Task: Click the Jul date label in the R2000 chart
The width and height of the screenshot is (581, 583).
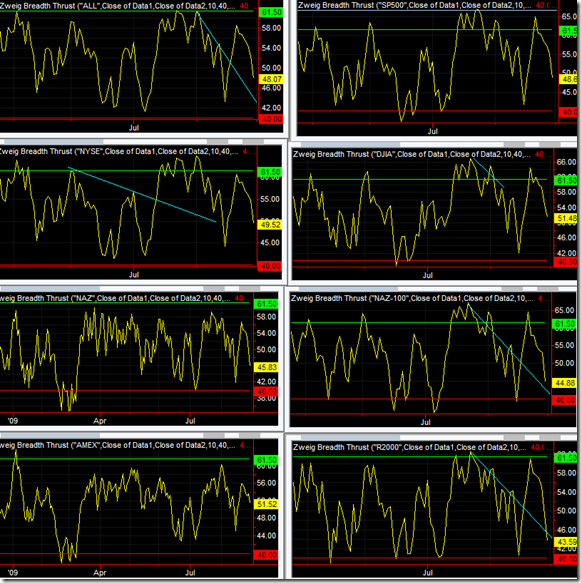Action: pyautogui.click(x=427, y=573)
